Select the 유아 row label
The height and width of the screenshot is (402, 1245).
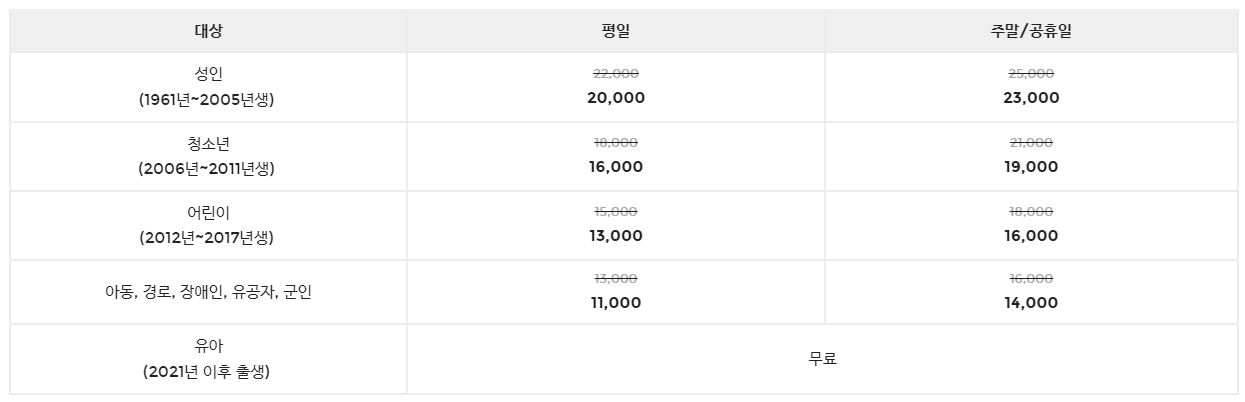tap(208, 346)
